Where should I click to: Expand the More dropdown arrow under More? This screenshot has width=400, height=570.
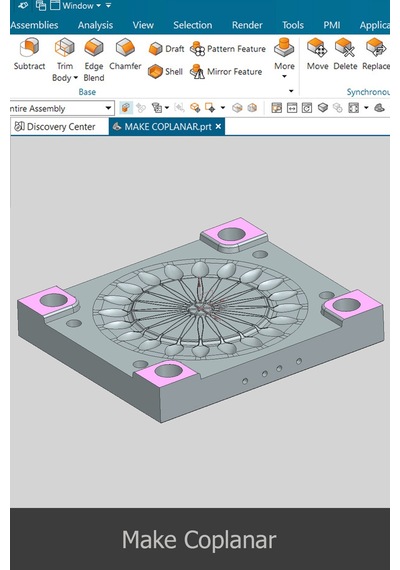point(284,76)
